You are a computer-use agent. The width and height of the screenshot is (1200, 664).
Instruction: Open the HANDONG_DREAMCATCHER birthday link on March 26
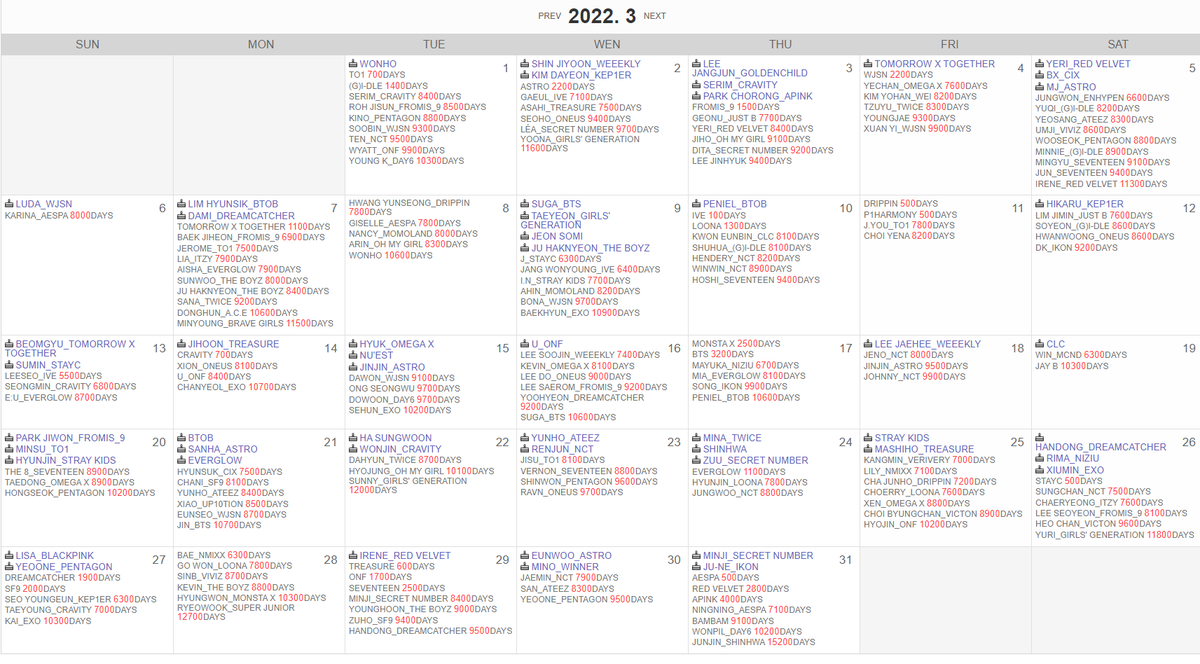pos(1100,448)
